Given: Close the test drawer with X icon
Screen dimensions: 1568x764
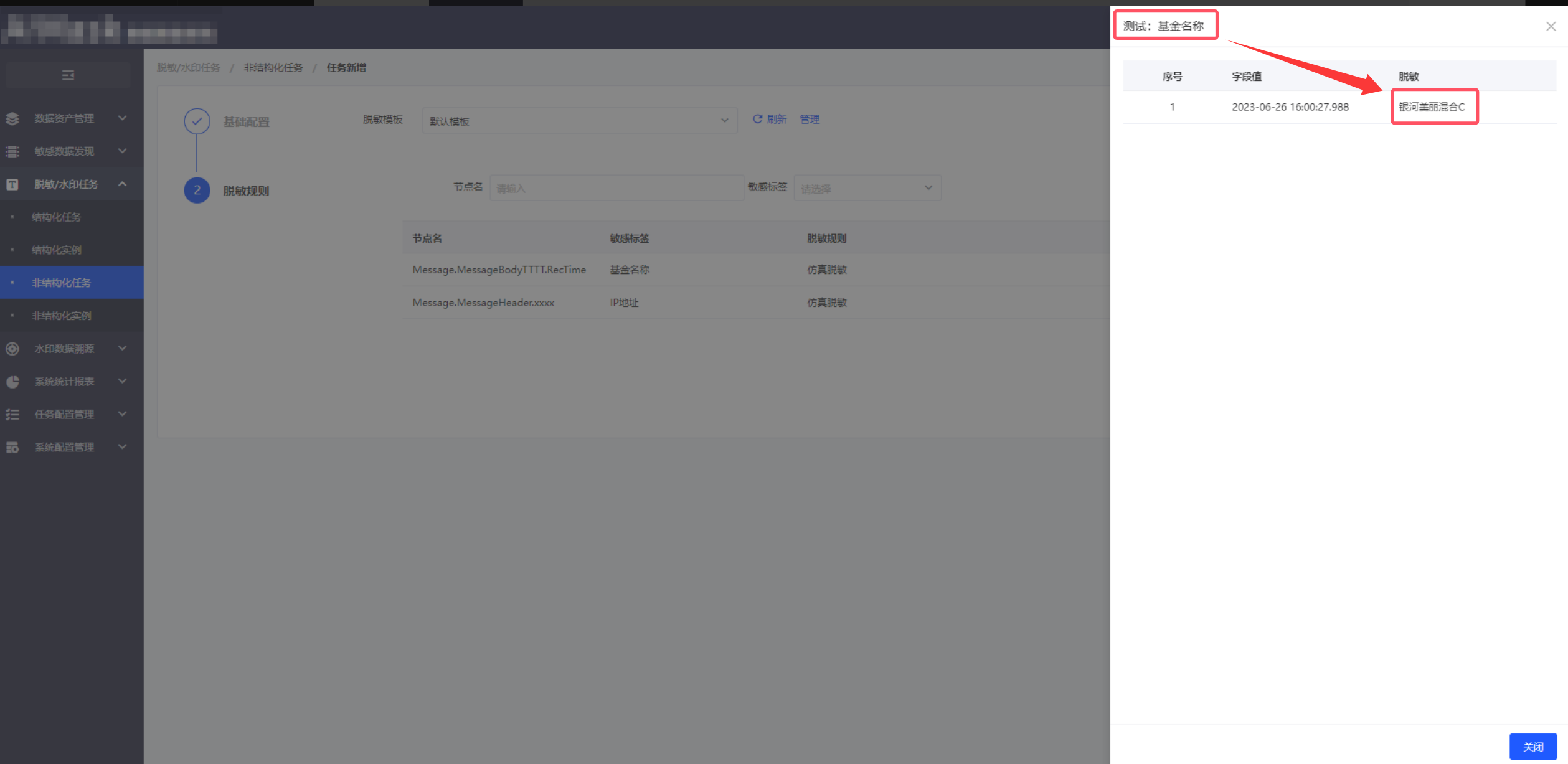Looking at the screenshot, I should [1551, 26].
